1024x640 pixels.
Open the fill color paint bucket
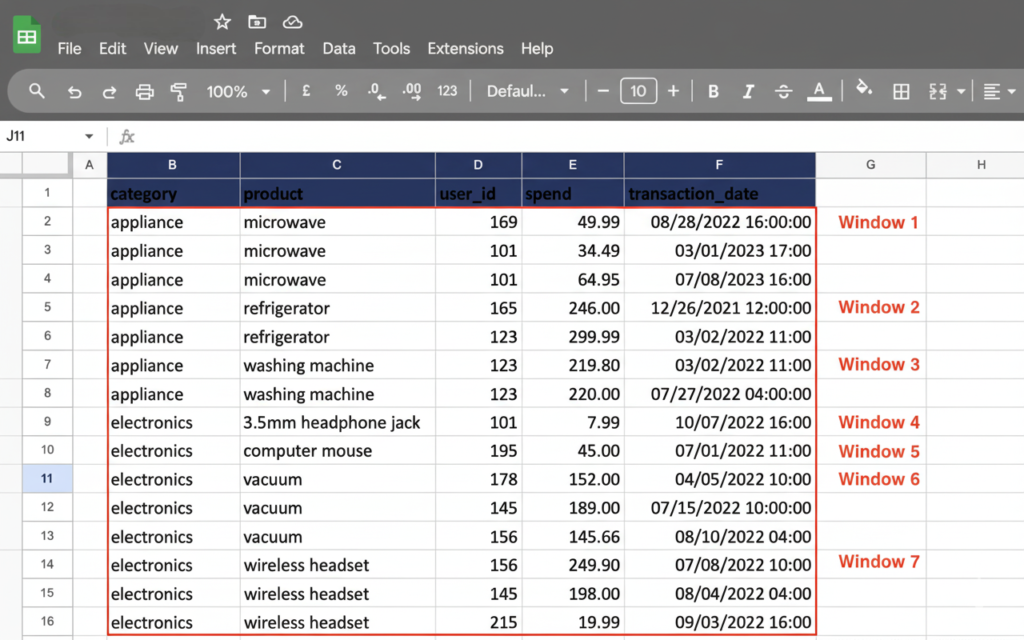[x=864, y=90]
